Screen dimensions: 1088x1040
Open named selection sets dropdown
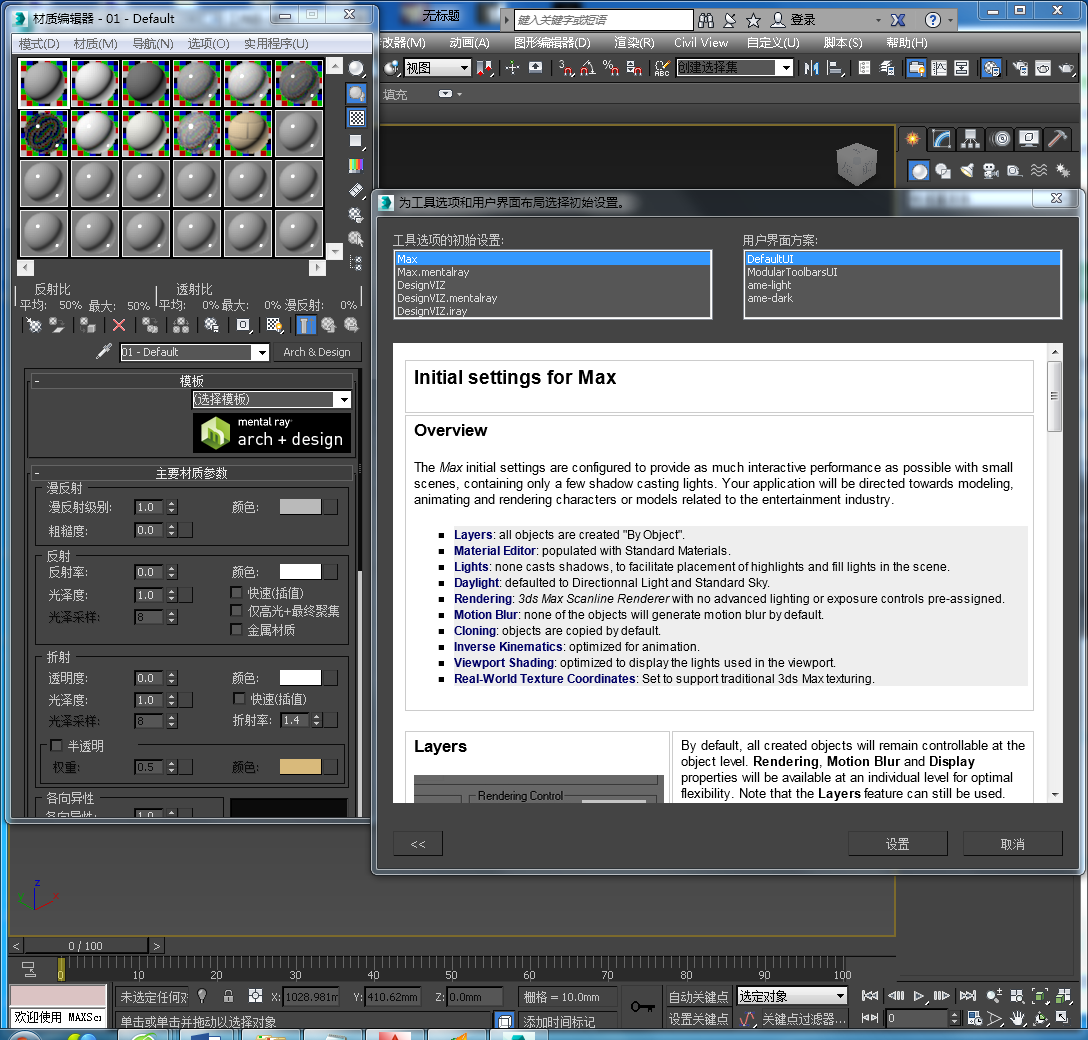coord(785,68)
